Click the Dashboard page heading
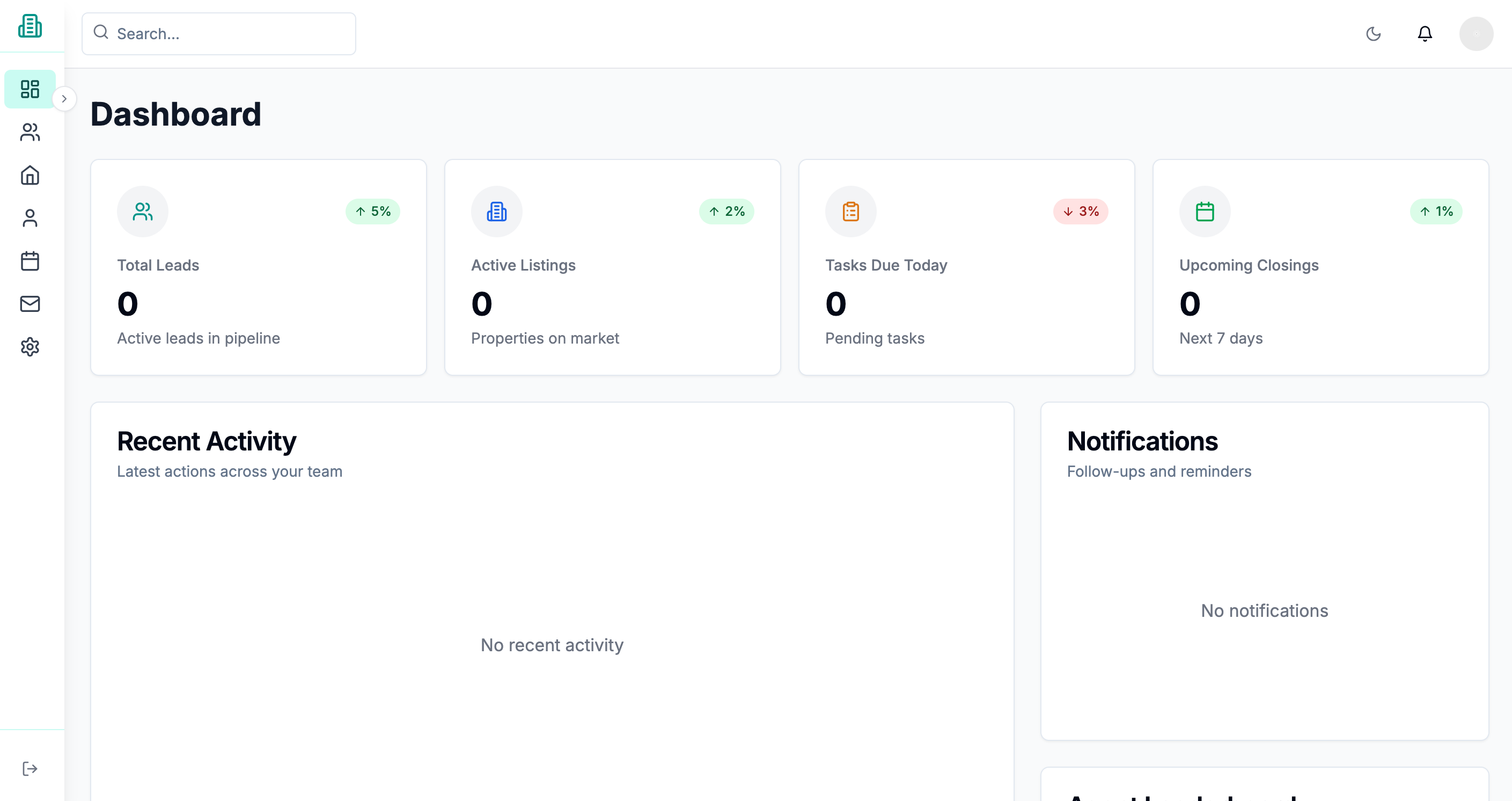The width and height of the screenshot is (1512, 801). [175, 114]
